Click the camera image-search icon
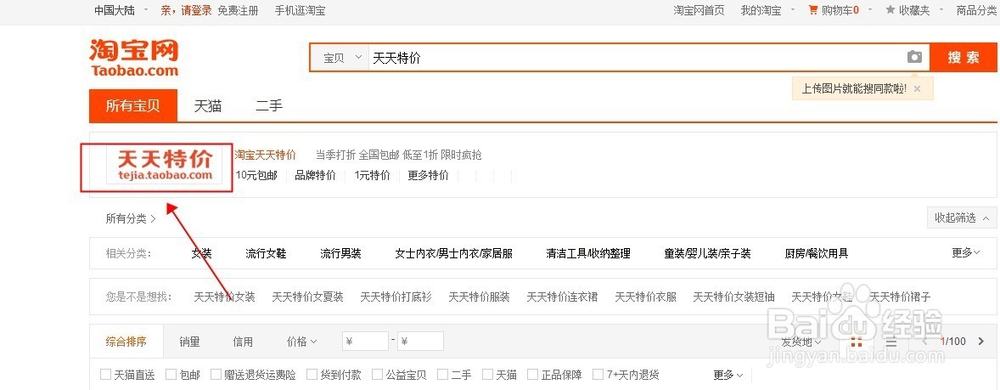 [x=915, y=57]
